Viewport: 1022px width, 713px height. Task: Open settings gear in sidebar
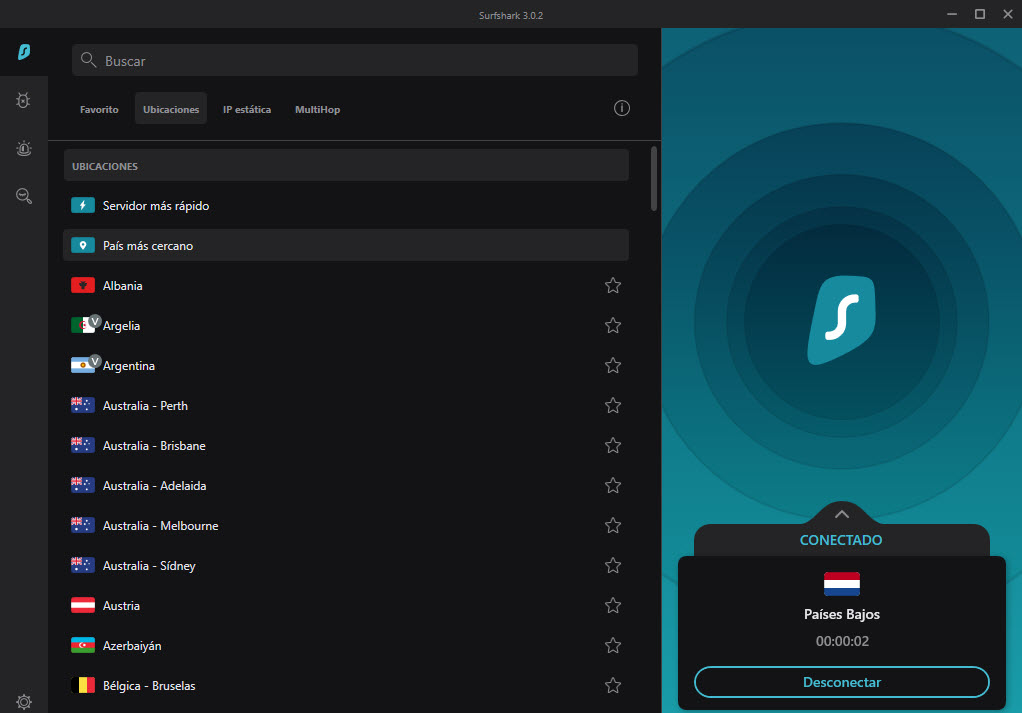(23, 702)
